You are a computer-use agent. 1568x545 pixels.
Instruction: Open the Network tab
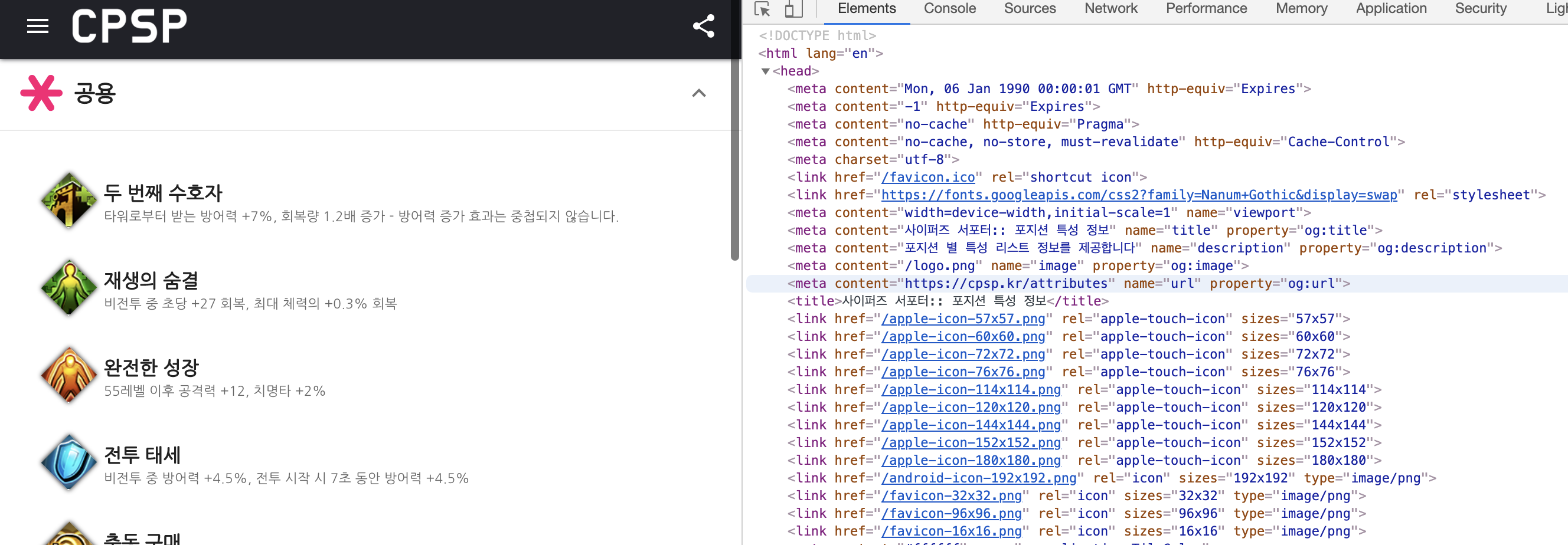[1111, 8]
